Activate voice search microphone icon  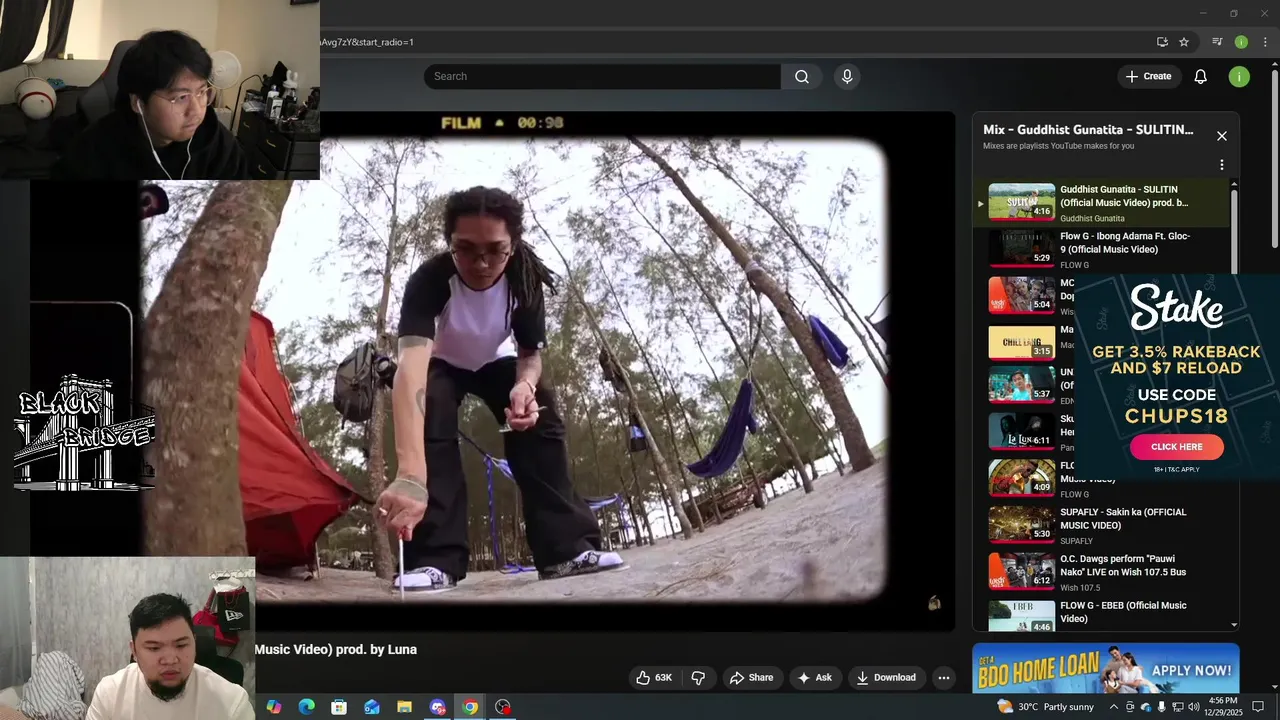847,77
